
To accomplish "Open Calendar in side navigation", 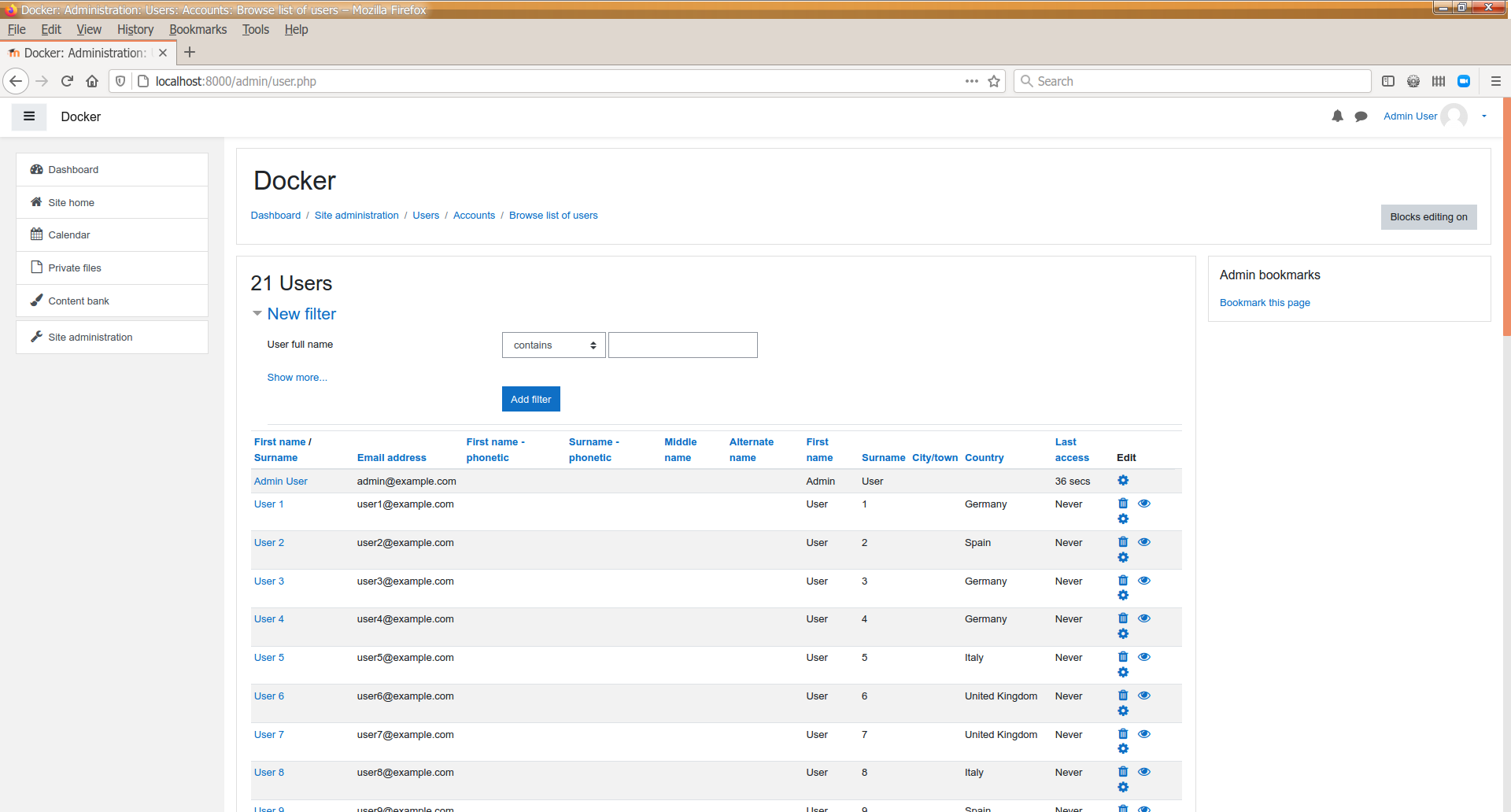I will tap(112, 235).
